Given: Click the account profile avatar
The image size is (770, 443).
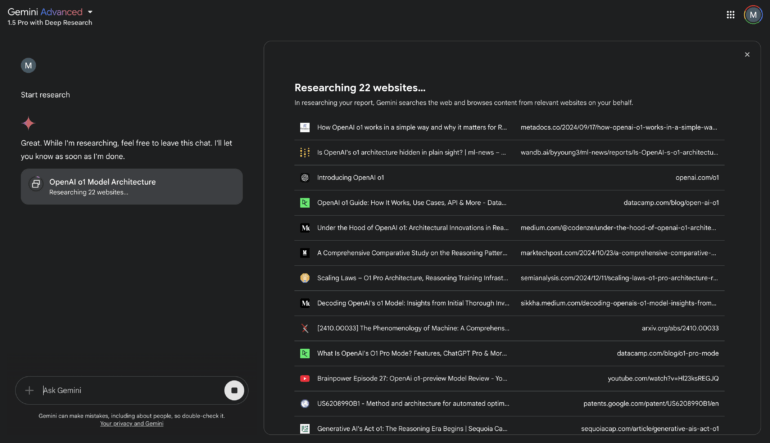Looking at the screenshot, I should 752,14.
